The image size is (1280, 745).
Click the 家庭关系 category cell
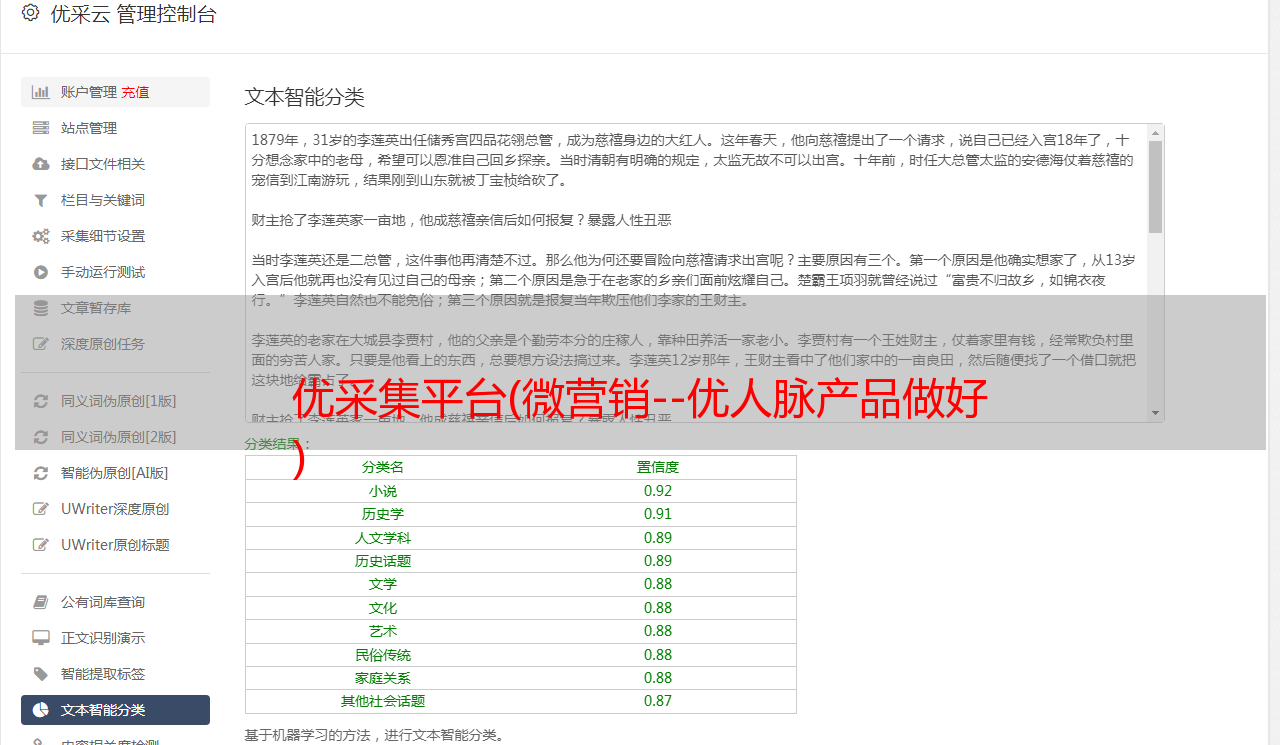(x=383, y=678)
